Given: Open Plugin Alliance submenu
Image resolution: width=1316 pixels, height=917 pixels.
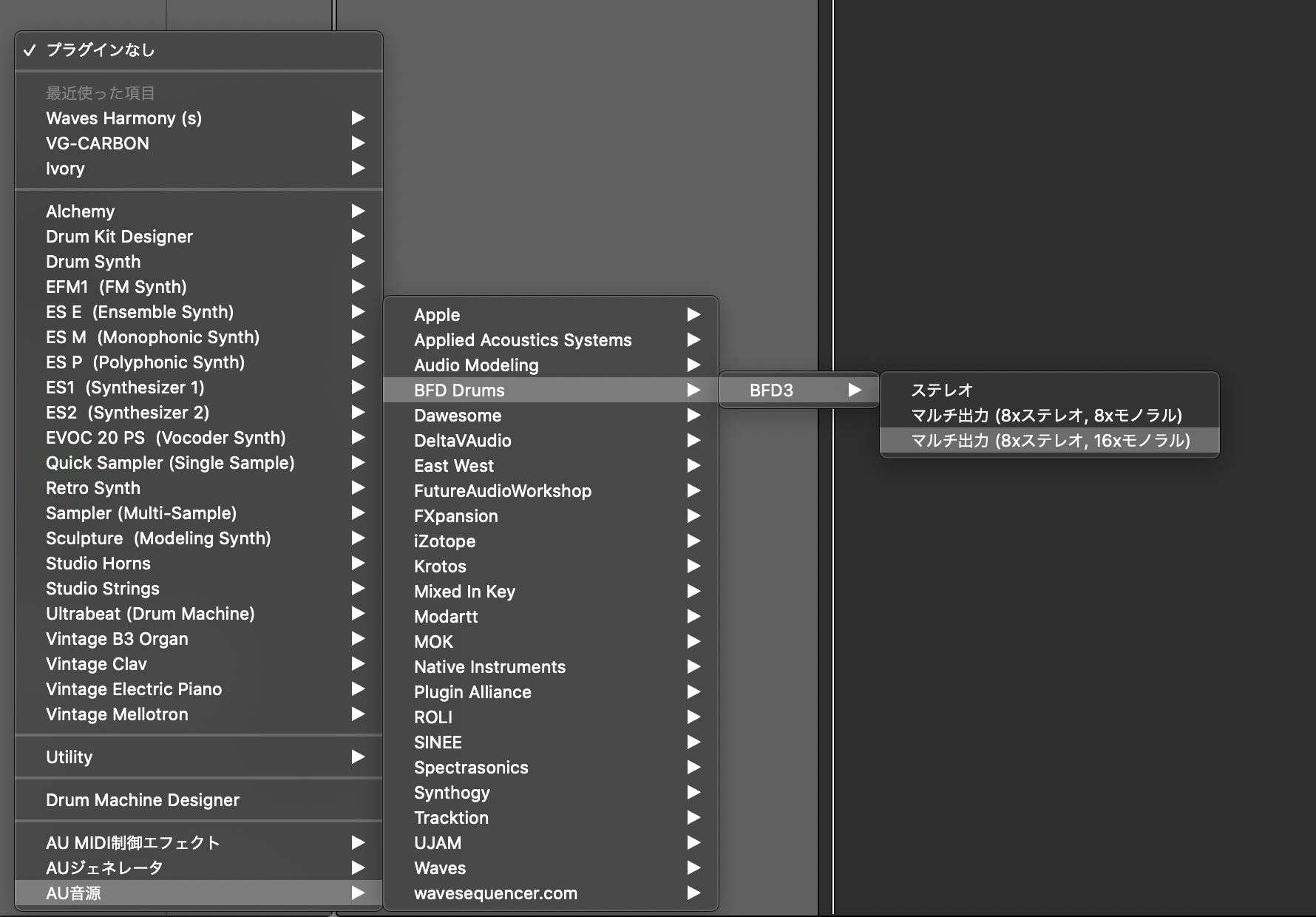Looking at the screenshot, I should (551, 692).
